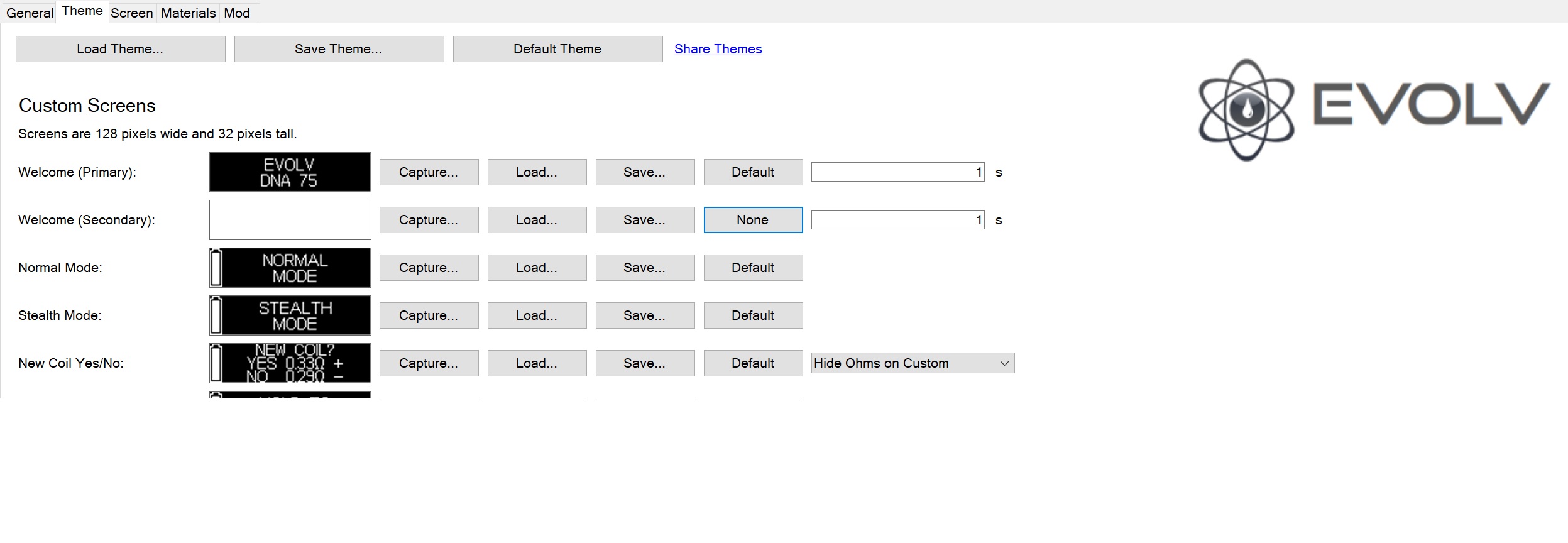
Task: Click Load for the Stealth Mode screen
Action: [x=536, y=315]
